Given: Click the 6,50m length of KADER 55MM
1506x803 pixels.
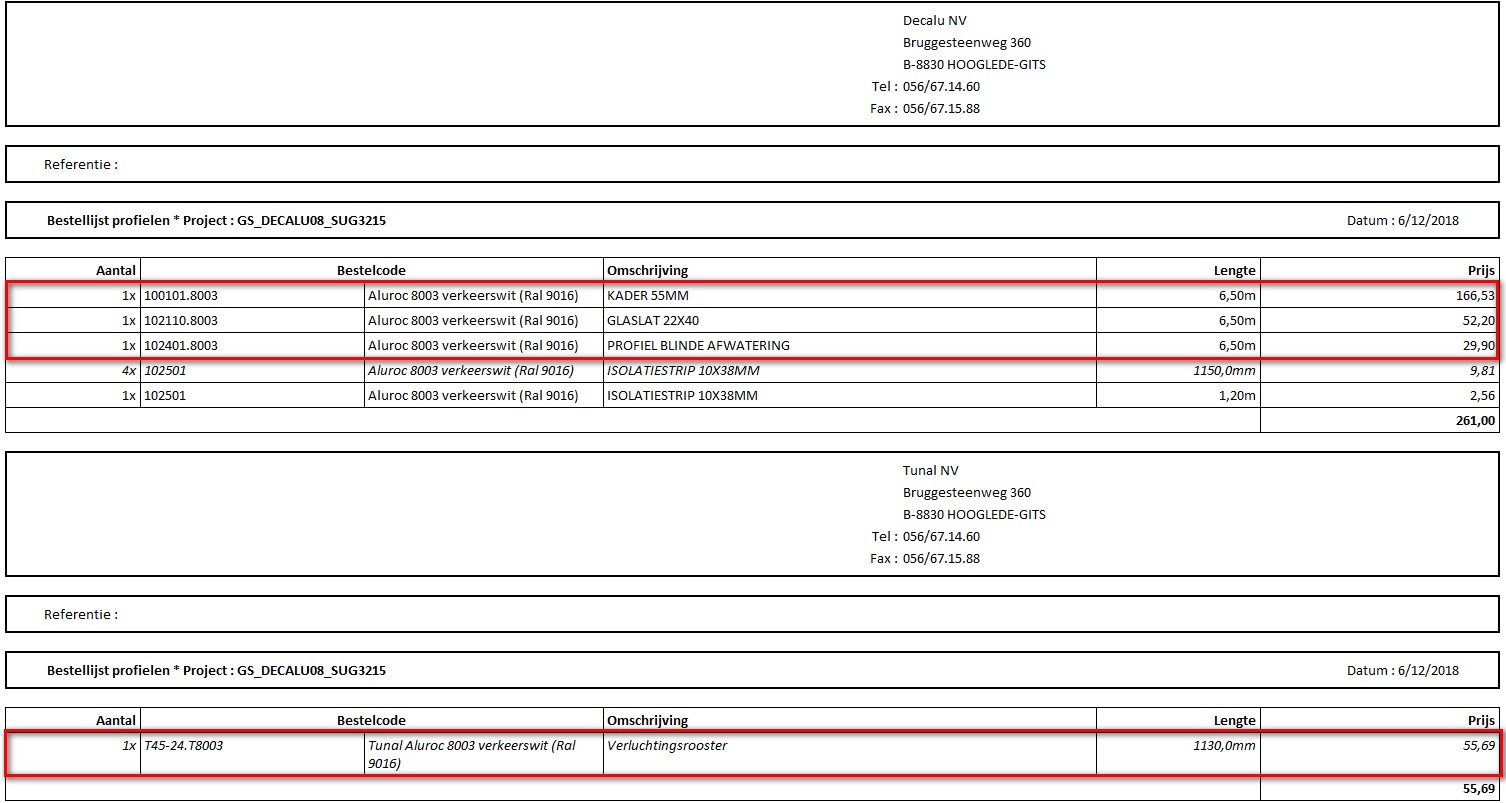Looking at the screenshot, I should click(1237, 296).
